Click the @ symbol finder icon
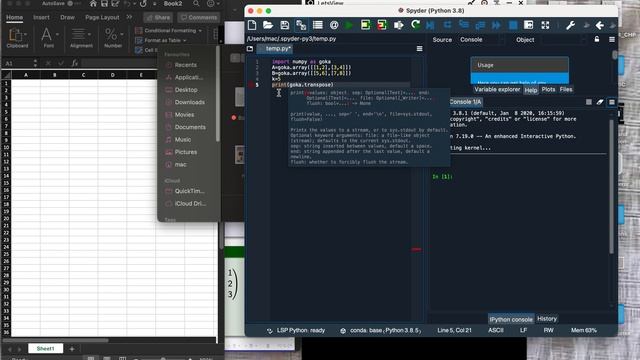 point(334,25)
